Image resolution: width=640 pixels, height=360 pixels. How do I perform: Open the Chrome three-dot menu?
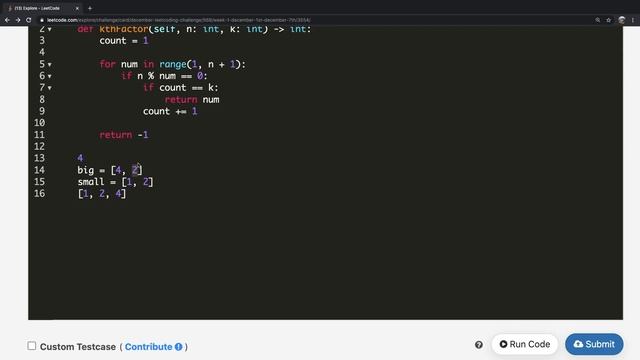click(x=633, y=20)
